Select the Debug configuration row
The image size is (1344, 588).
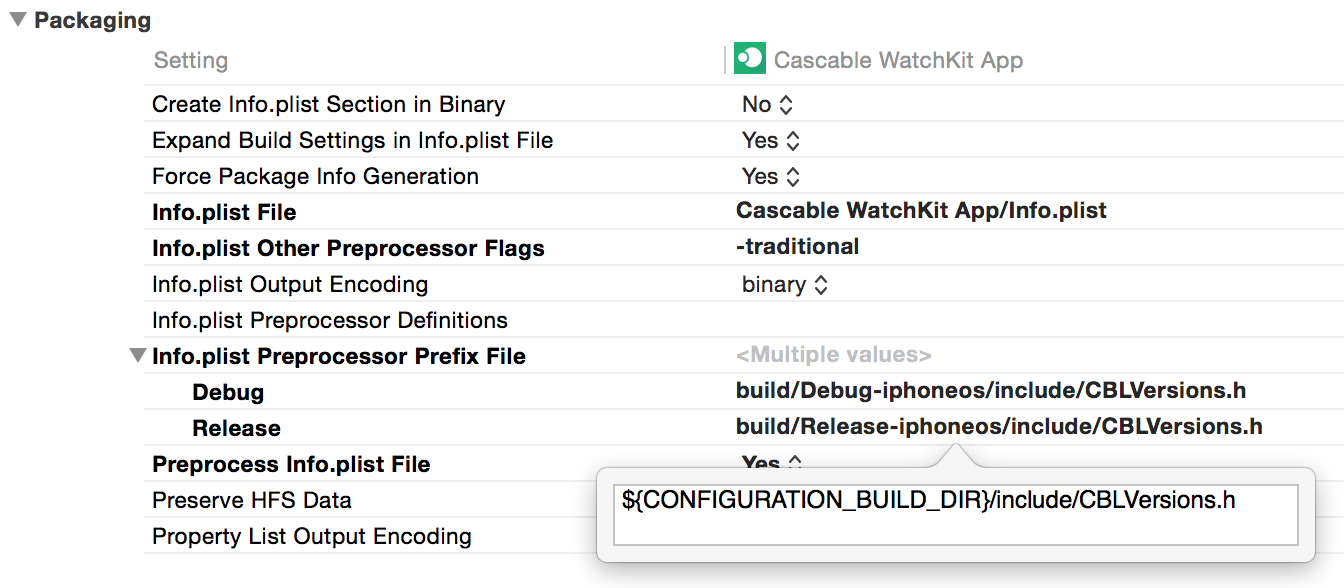(228, 392)
